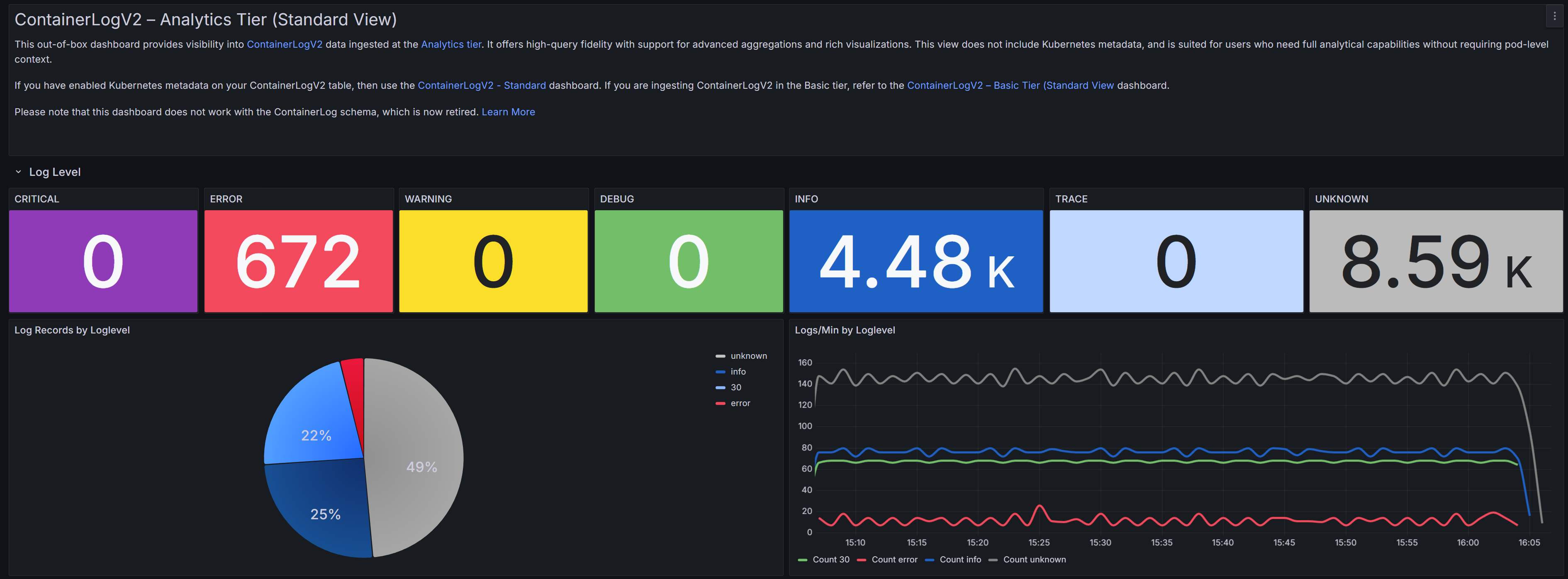Image resolution: width=1568 pixels, height=579 pixels.
Task: Open the ContainerLogV2 documentation link
Action: pyautogui.click(x=284, y=44)
